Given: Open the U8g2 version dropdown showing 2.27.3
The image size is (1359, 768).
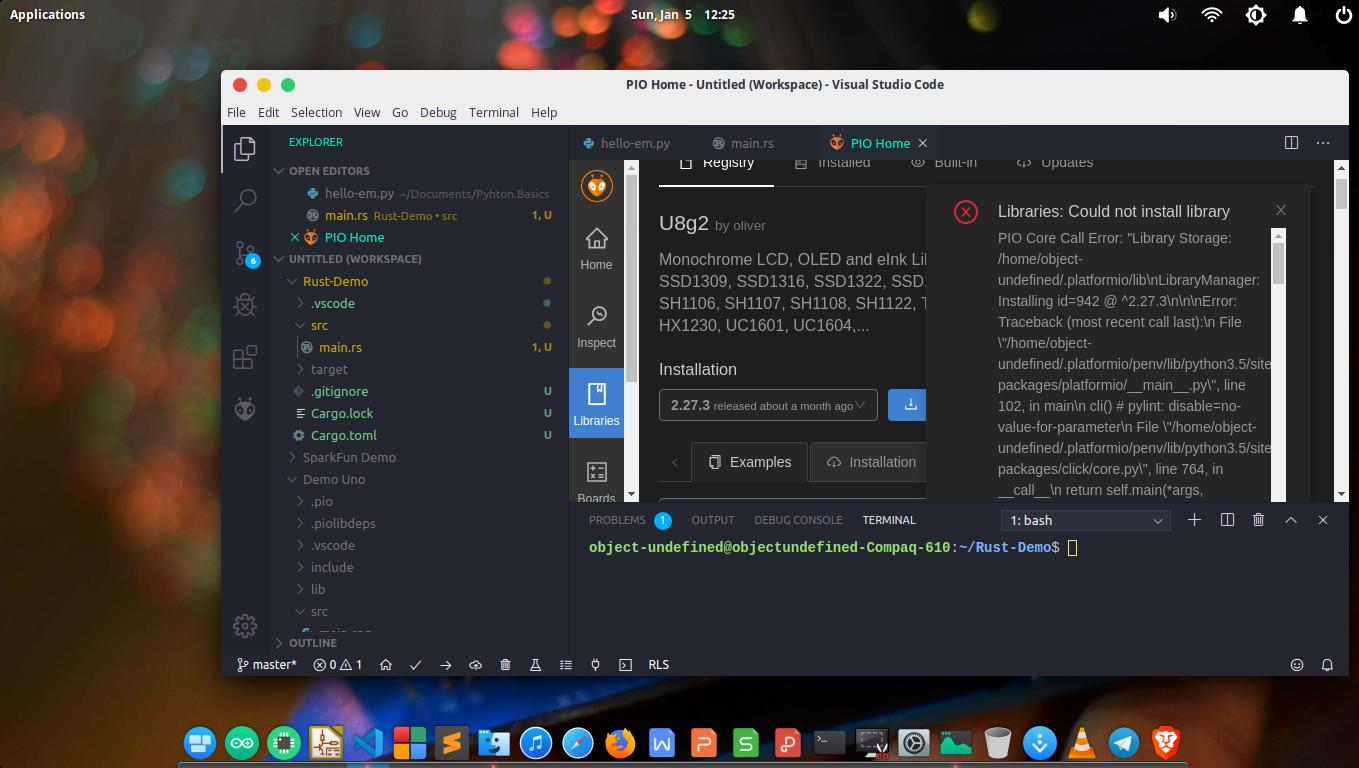Looking at the screenshot, I should pos(768,405).
